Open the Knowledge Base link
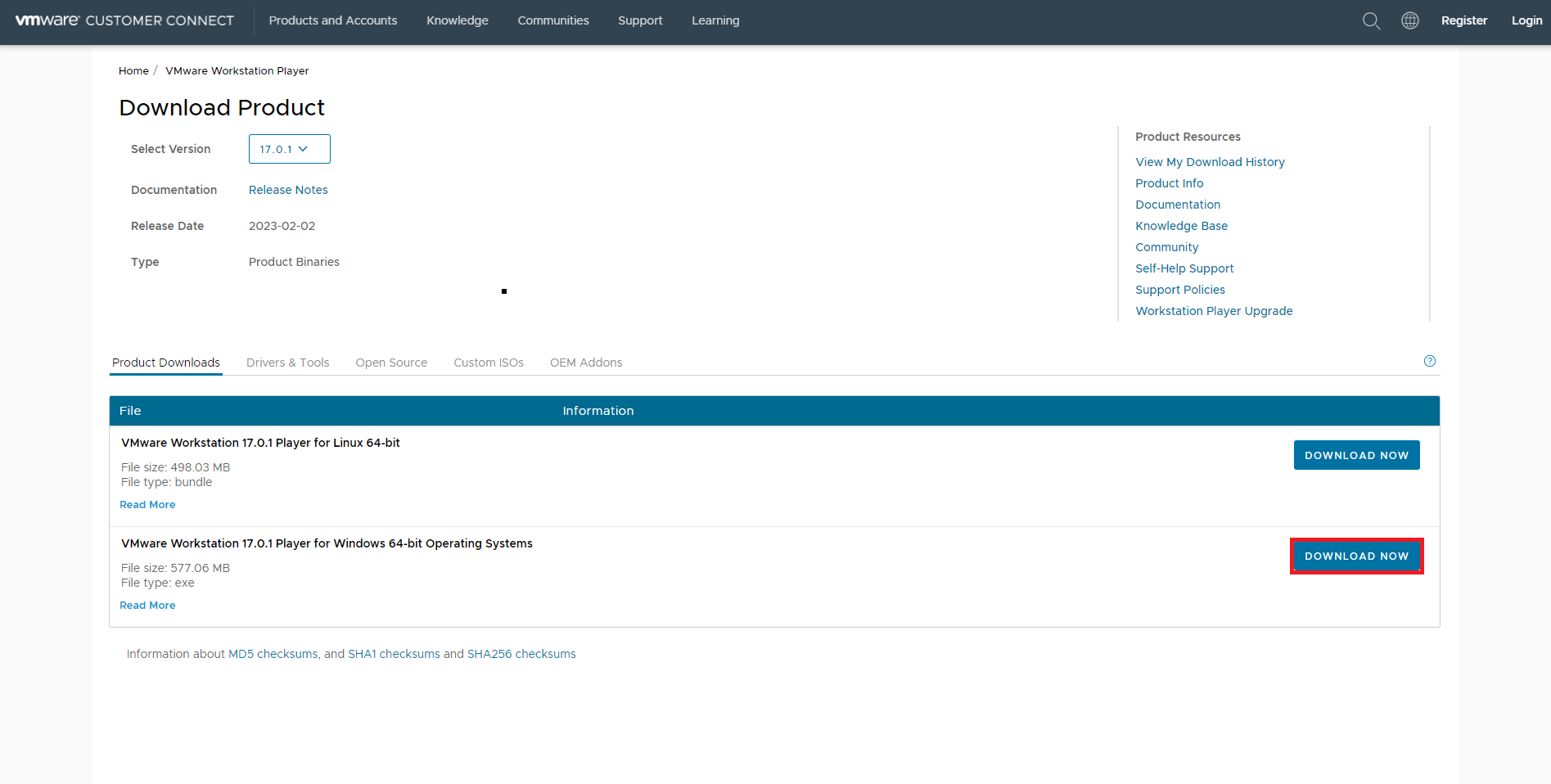 click(x=1181, y=226)
